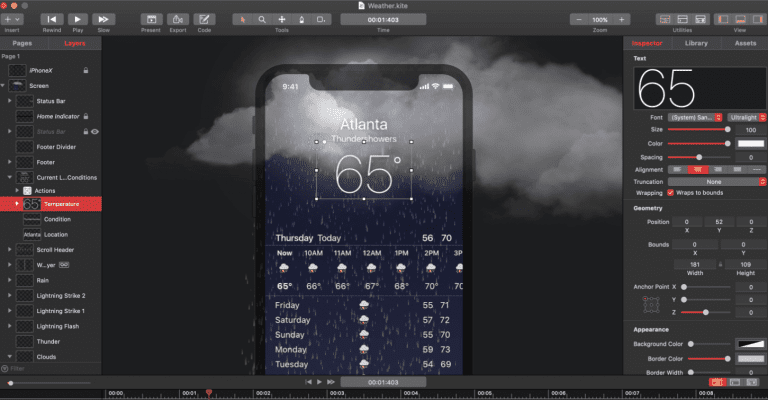Click the Rewind button in toolbar
The width and height of the screenshot is (768, 400).
pyautogui.click(x=52, y=19)
